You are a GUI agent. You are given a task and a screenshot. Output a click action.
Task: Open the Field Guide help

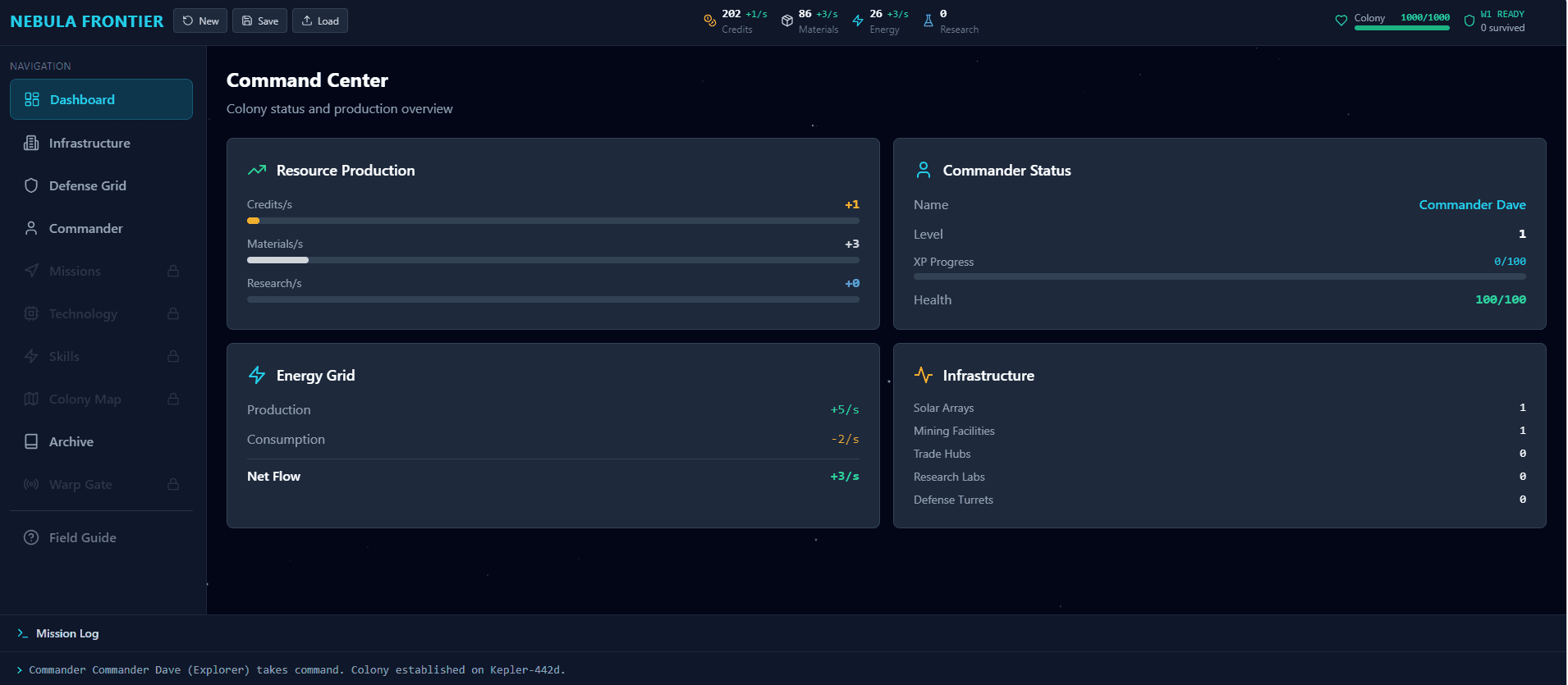[x=101, y=537]
